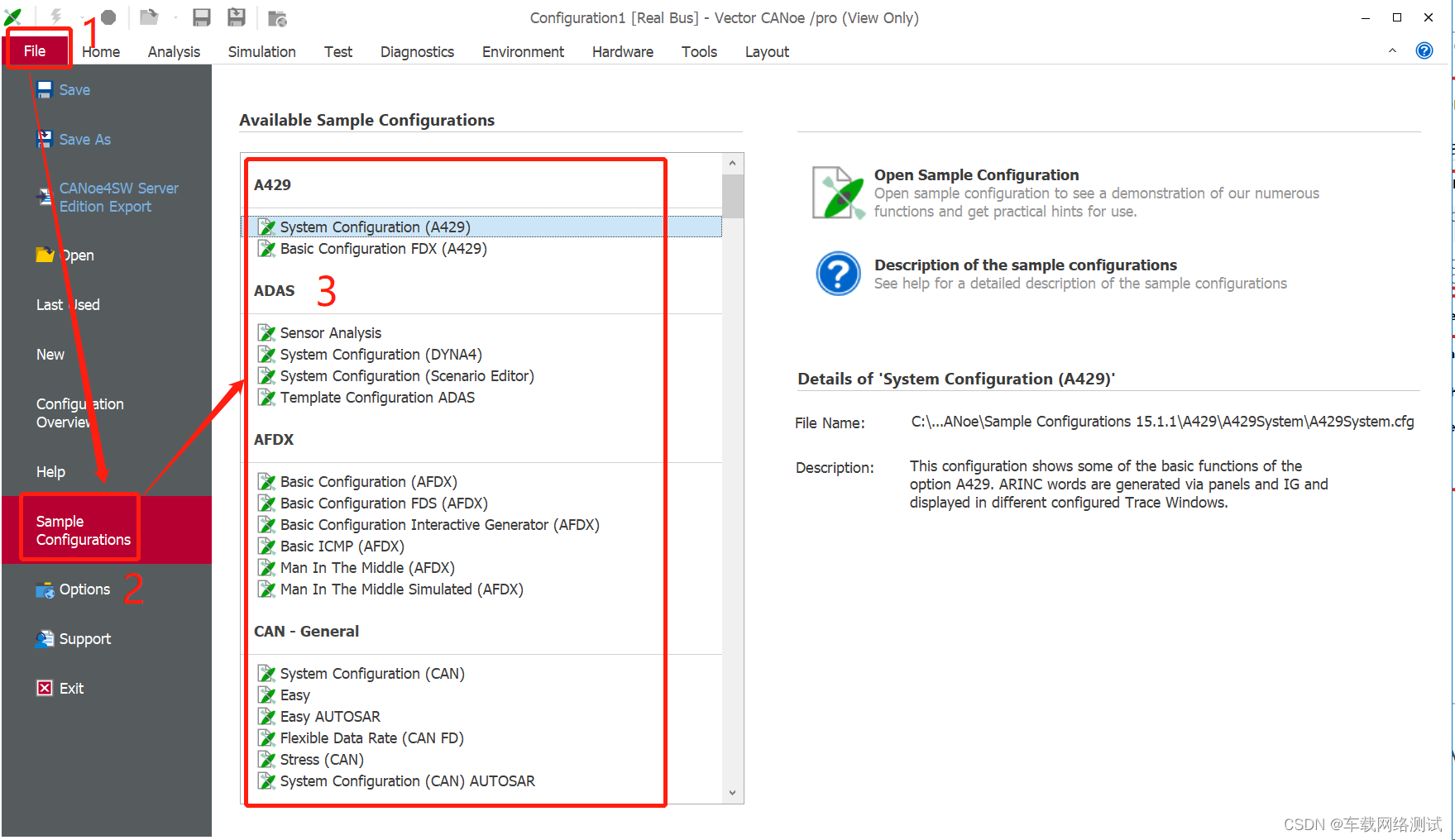This screenshot has height=840, width=1455.
Task: Select Basic Configuration Interactive Generator (AFDX)
Action: point(439,525)
